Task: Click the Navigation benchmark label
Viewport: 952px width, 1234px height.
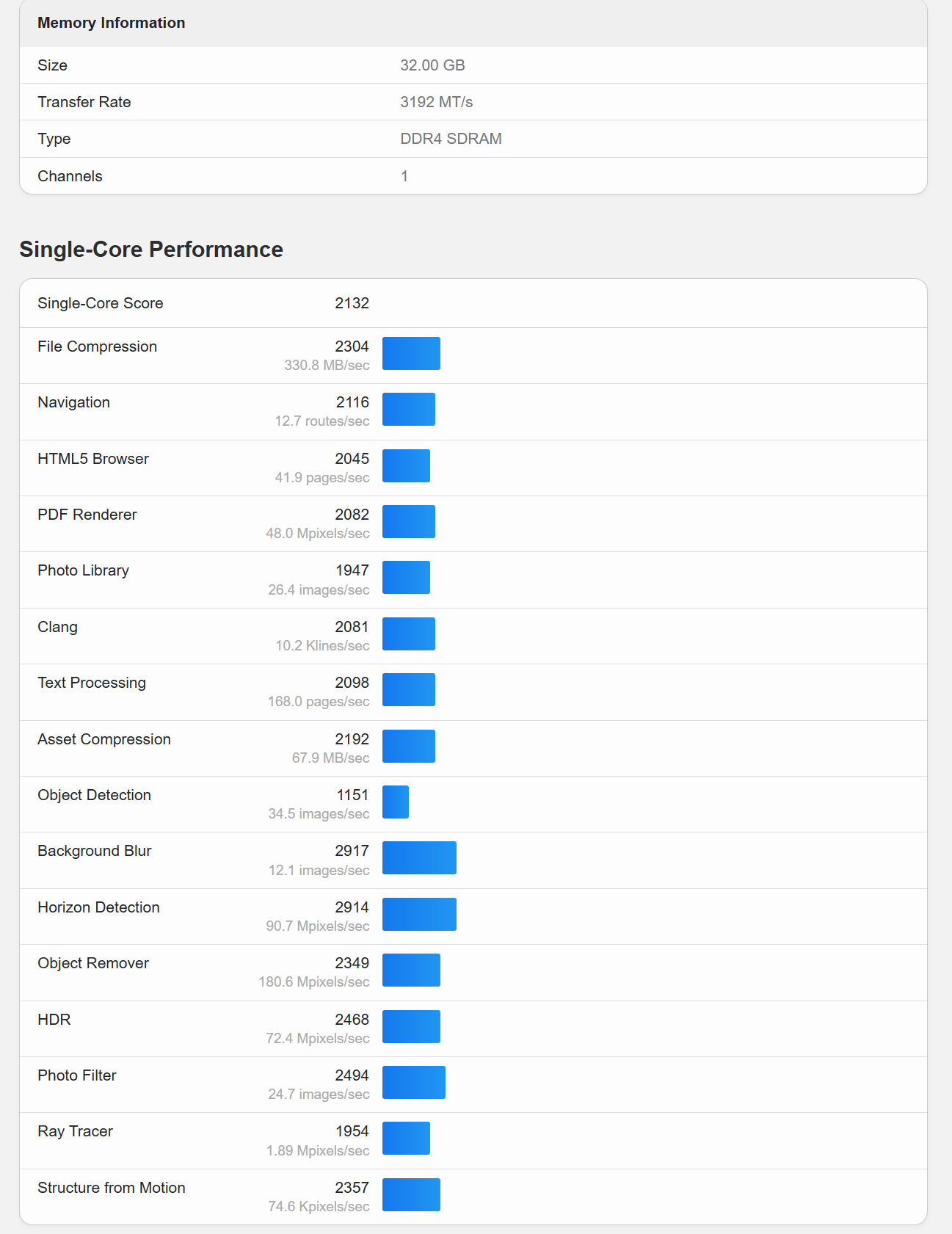Action: point(73,402)
